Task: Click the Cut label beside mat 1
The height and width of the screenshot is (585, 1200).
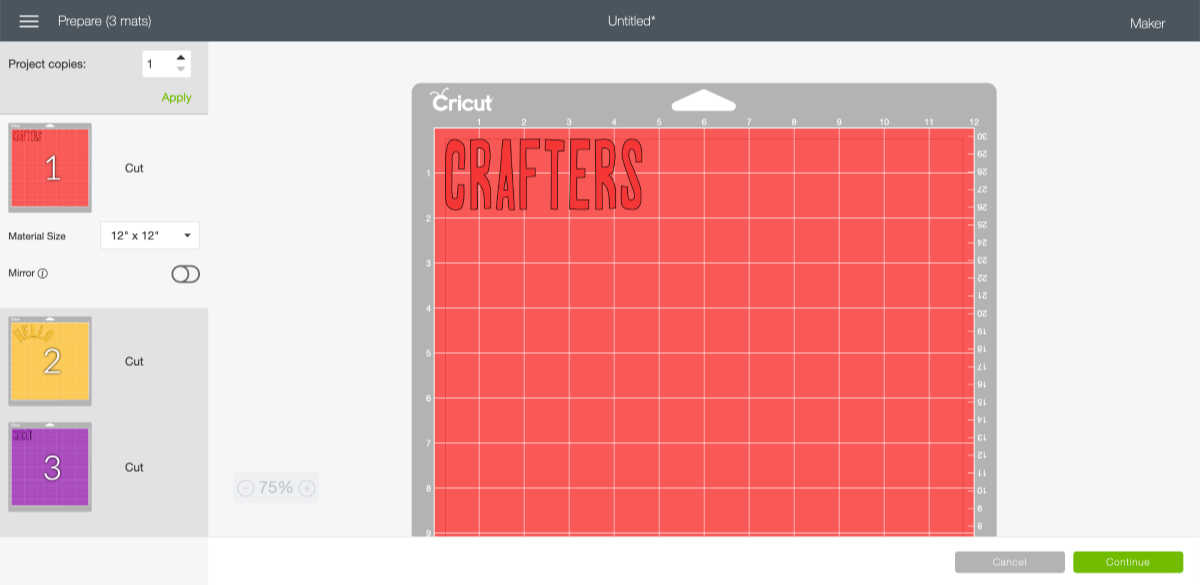Action: (134, 168)
